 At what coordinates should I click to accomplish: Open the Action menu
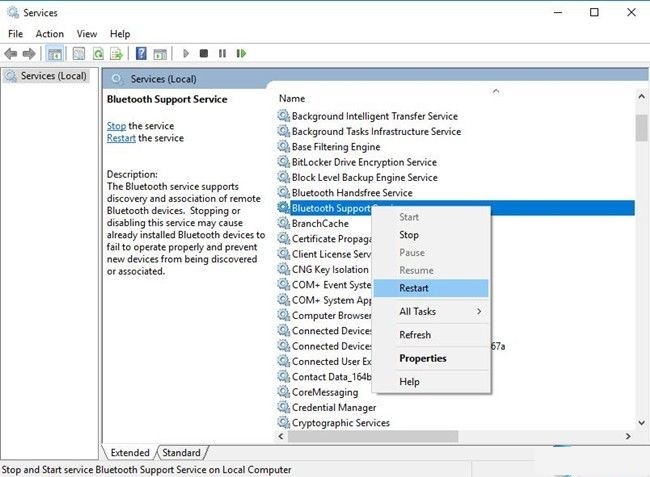pos(49,33)
